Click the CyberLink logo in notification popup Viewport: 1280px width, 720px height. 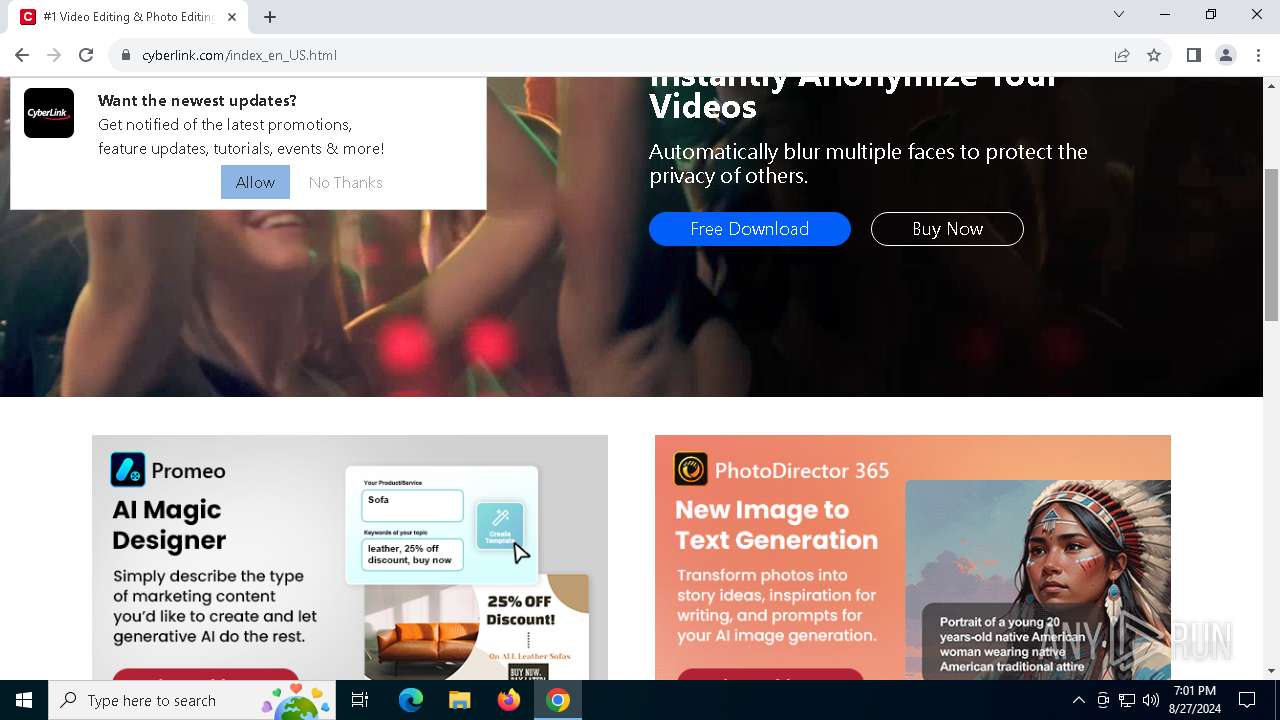[49, 113]
